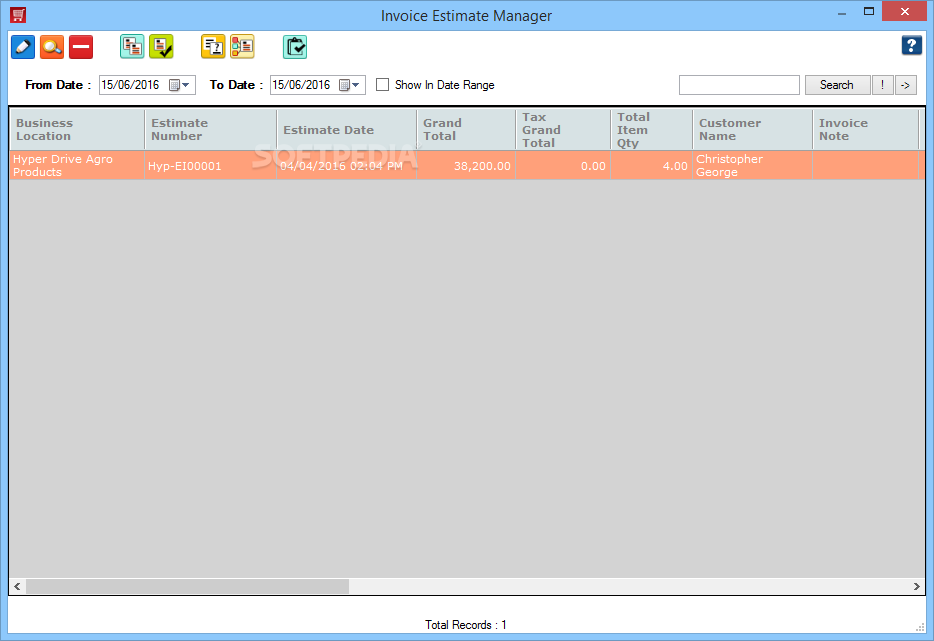Click the exclamation mark button
Viewport: 934px width, 641px height.
click(x=882, y=85)
